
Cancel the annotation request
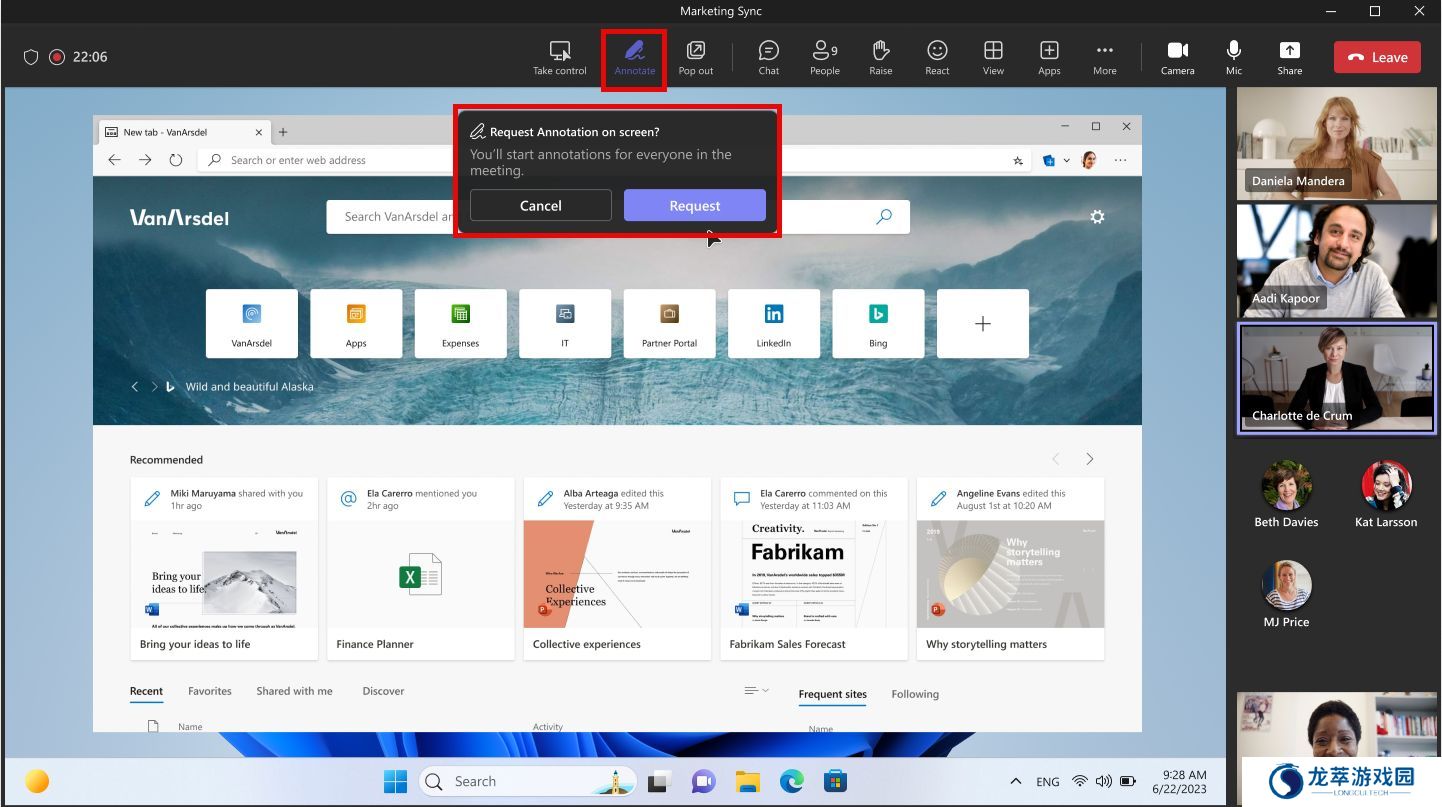tap(541, 205)
